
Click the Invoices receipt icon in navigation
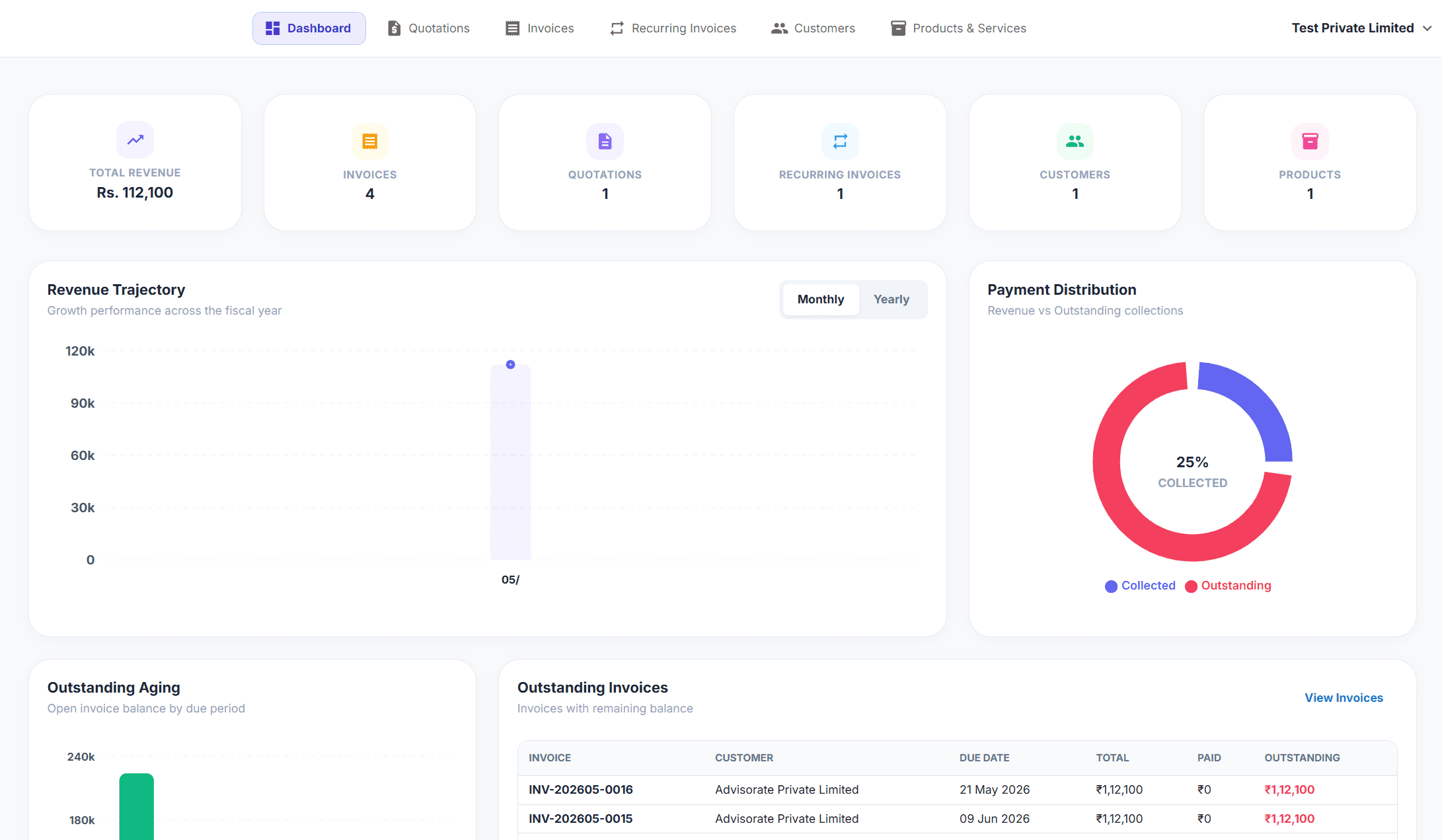(x=512, y=28)
